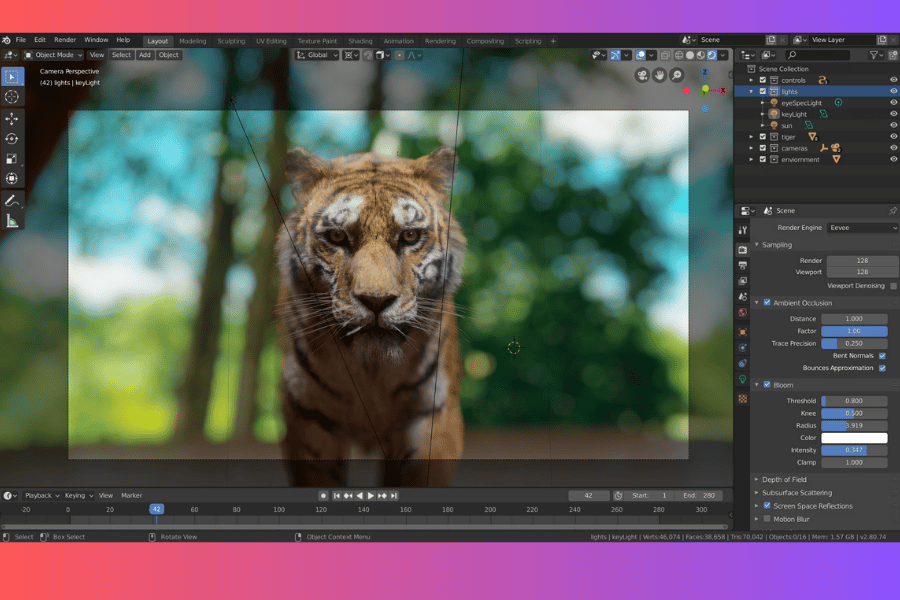Uncheck the Bloom checkbox
900x600 pixels.
pyautogui.click(x=767, y=385)
